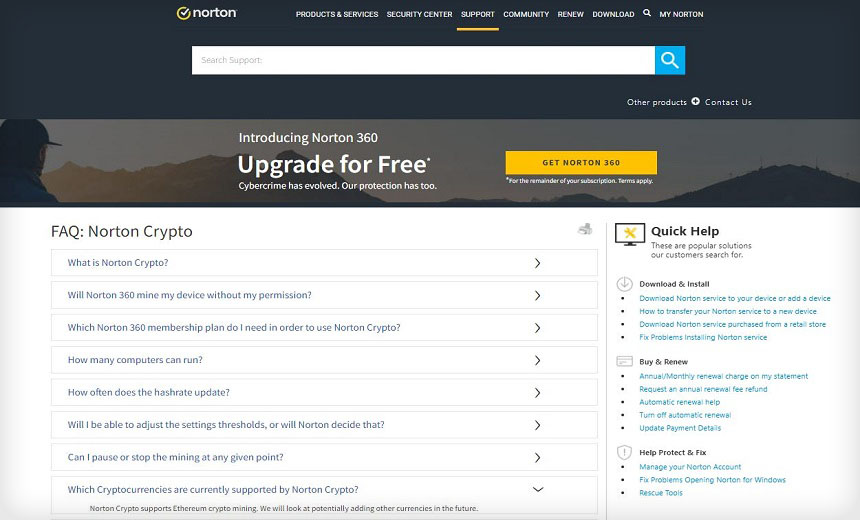Image resolution: width=860 pixels, height=520 pixels.
Task: Click the Help Protect & Fix shield icon
Action: point(624,452)
